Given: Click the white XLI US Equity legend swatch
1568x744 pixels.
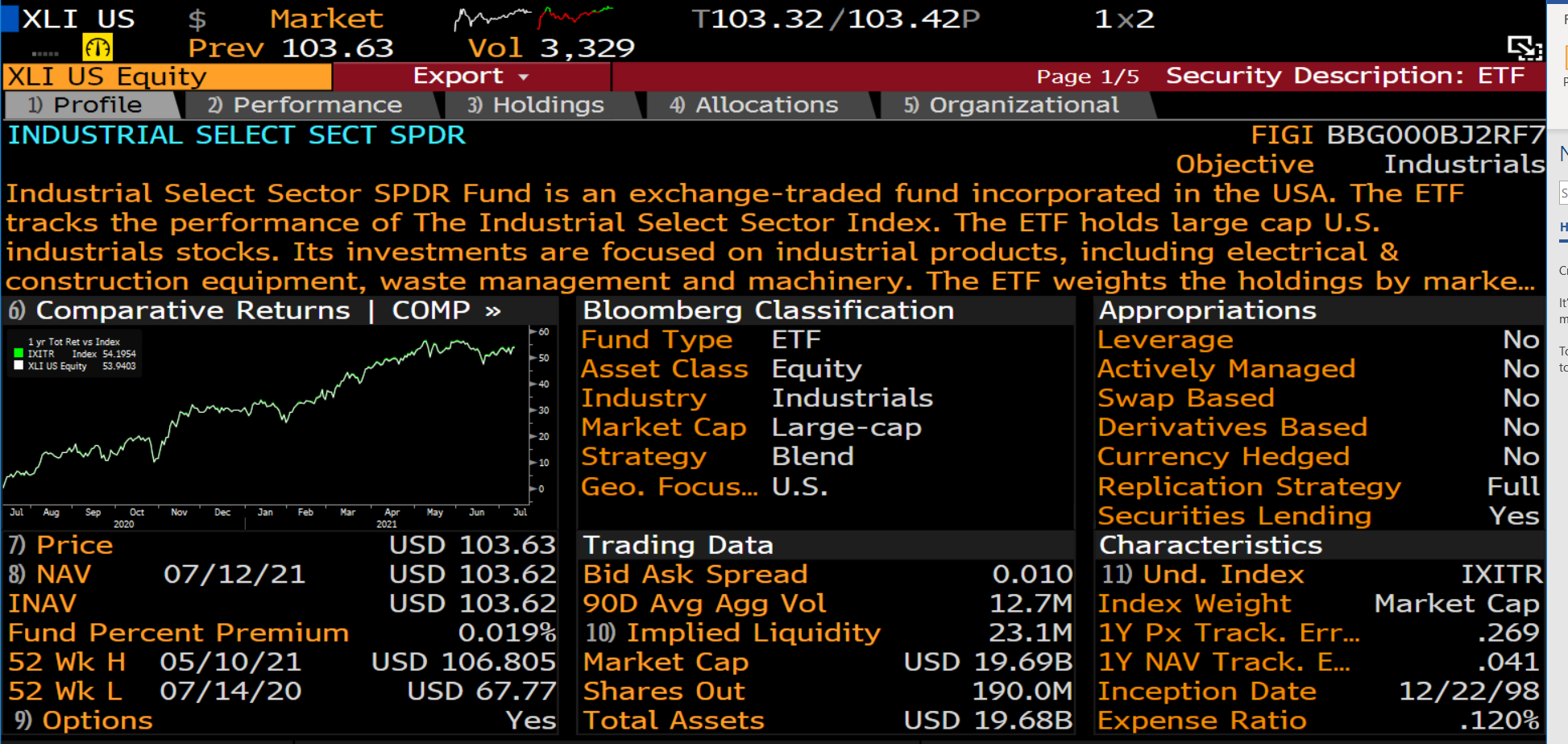Looking at the screenshot, I should [19, 366].
